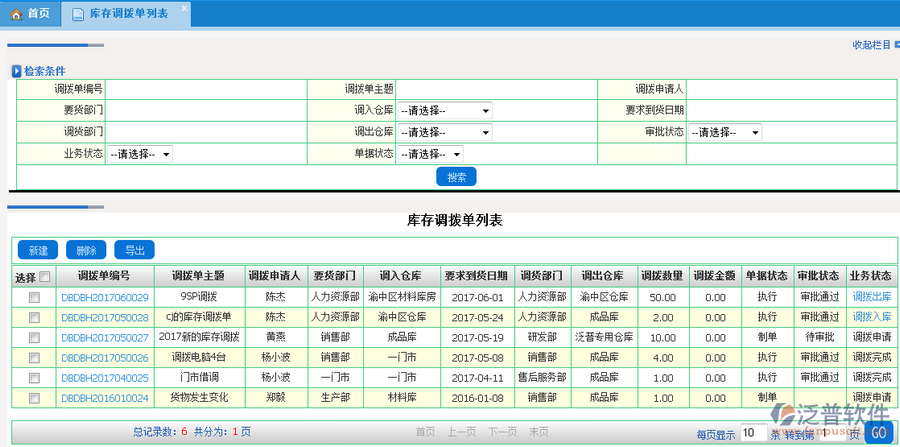Focus the 调拨单编号 search input field

(x=220, y=89)
